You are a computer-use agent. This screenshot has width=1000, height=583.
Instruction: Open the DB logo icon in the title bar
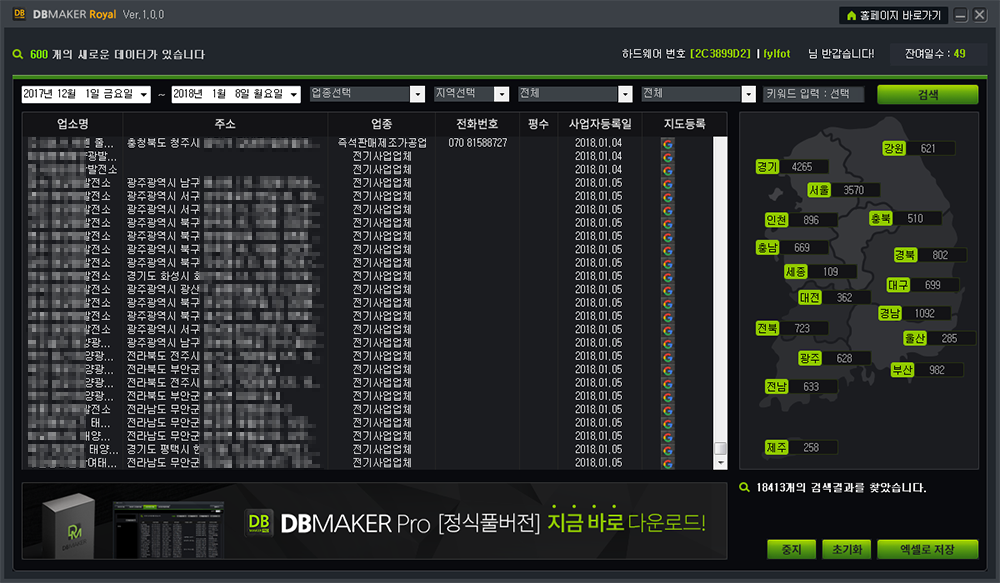pos(20,13)
